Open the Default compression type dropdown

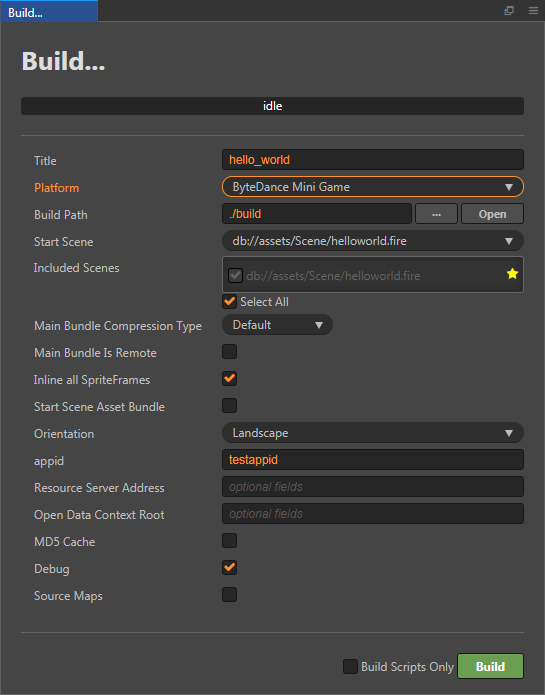click(277, 325)
